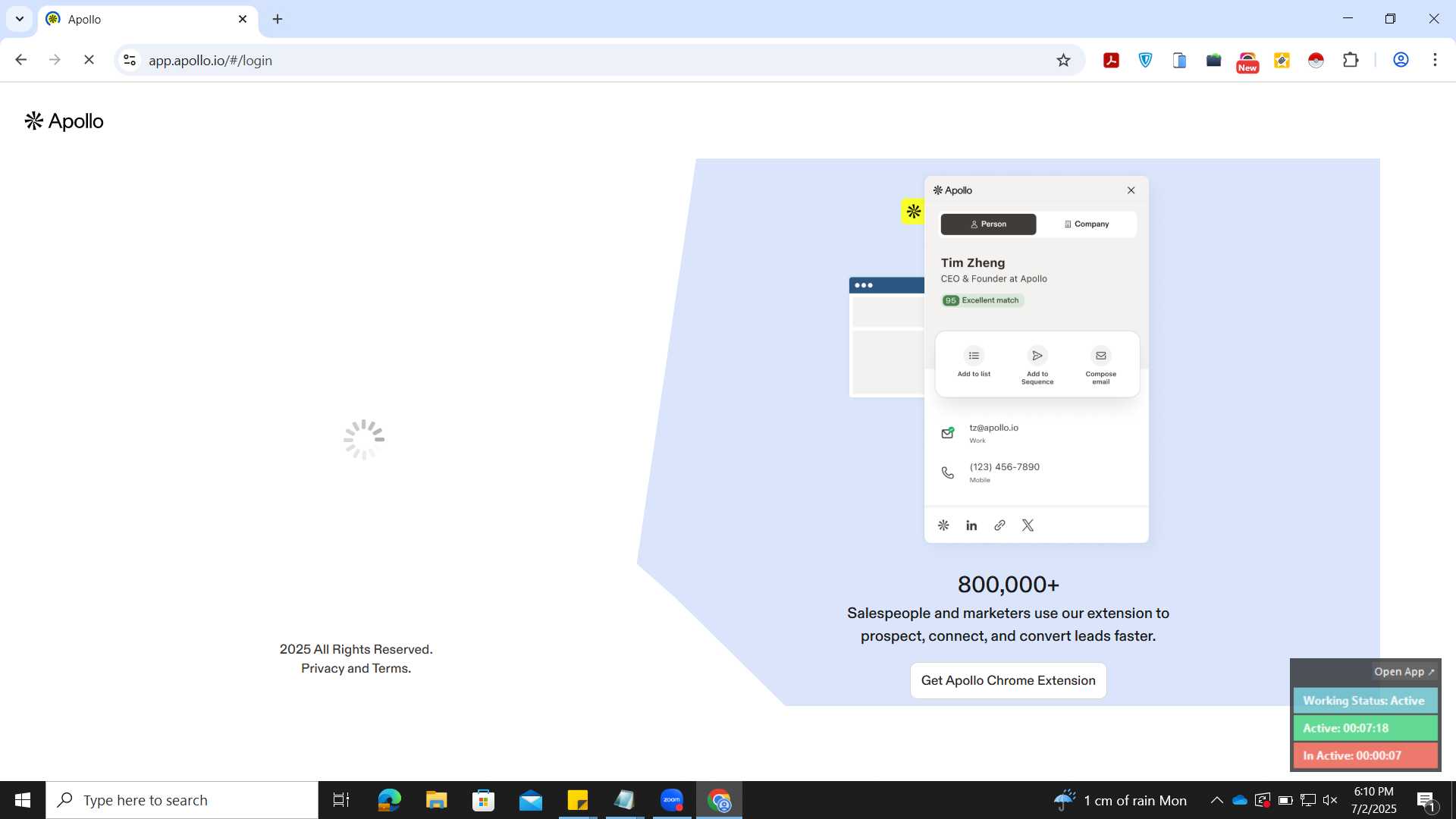
Task: Click Get Apollo Chrome Extension button
Action: tap(1008, 680)
